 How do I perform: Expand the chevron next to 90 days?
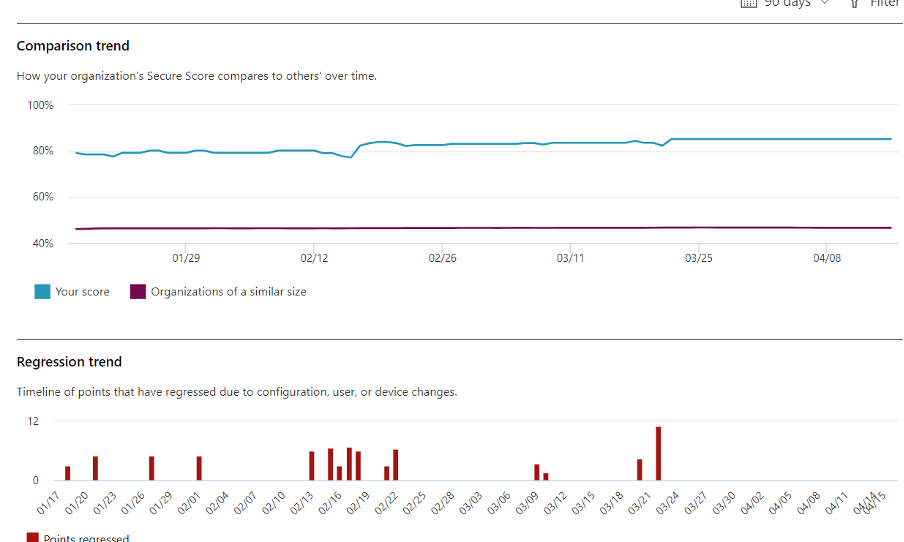(824, 4)
